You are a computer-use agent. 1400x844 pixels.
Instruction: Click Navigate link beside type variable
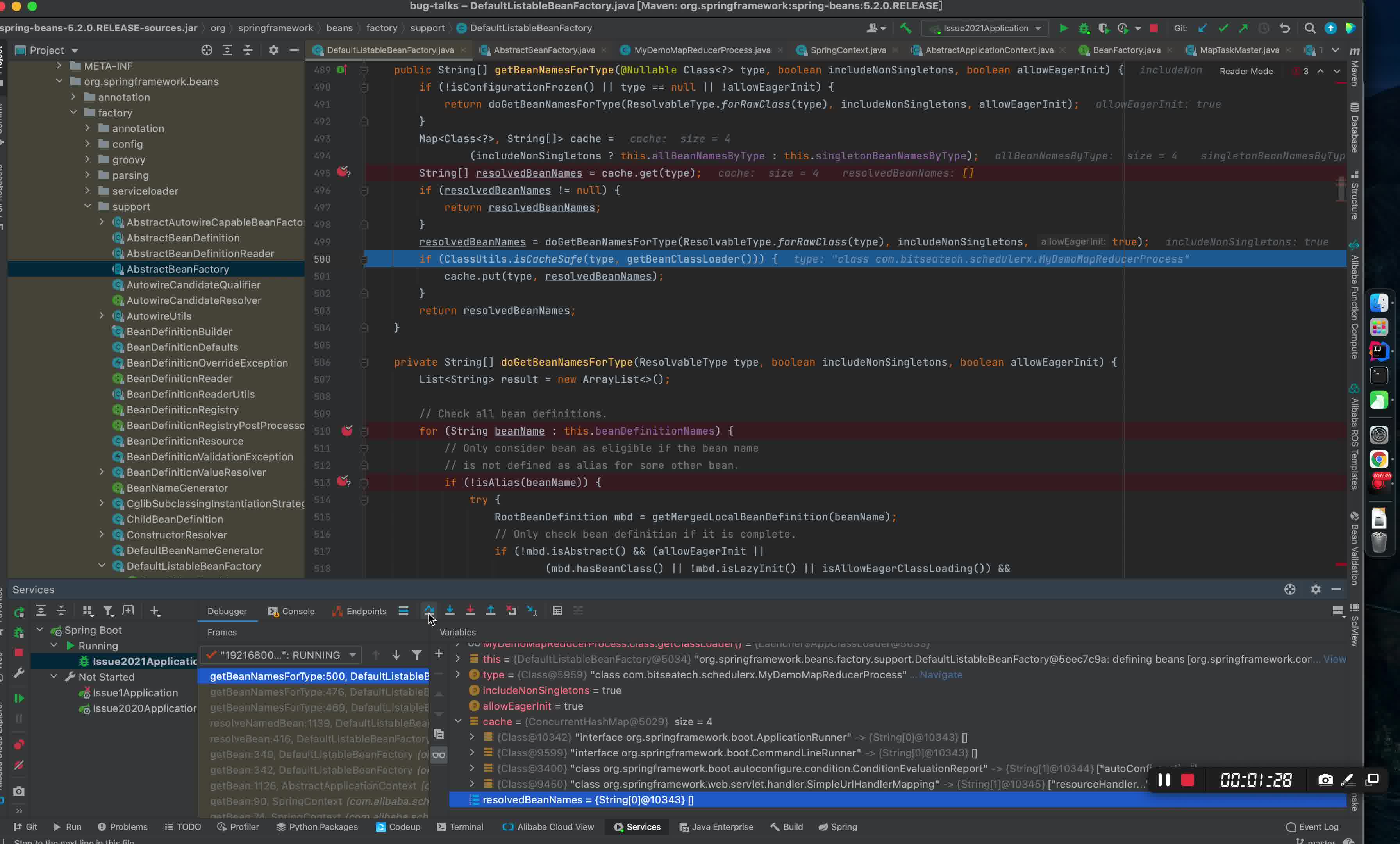(940, 675)
